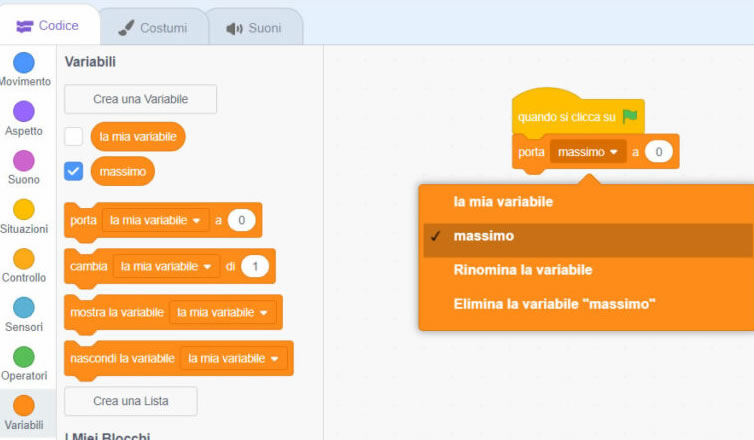
Task: Open variable dropdown in 'mostra la variabile' block
Action: 223,313
